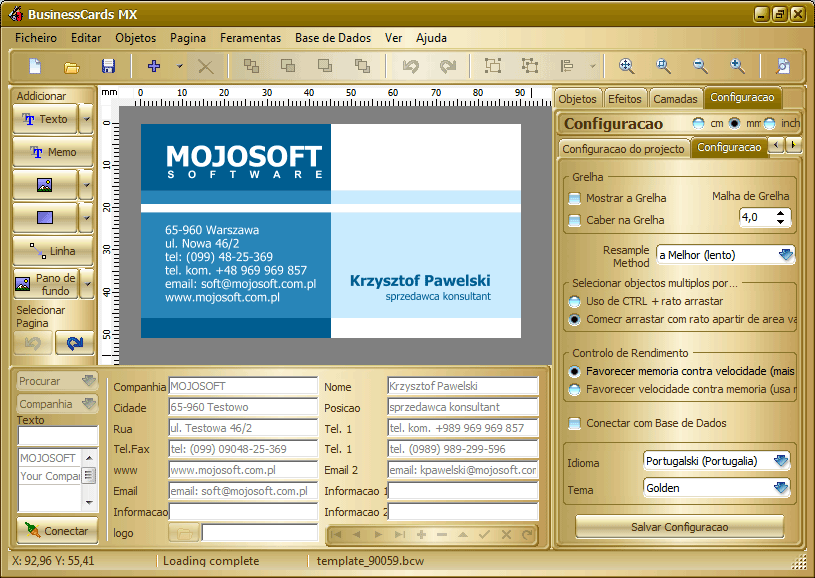Click the Texto text tool button
The width and height of the screenshot is (815, 578).
(45, 119)
